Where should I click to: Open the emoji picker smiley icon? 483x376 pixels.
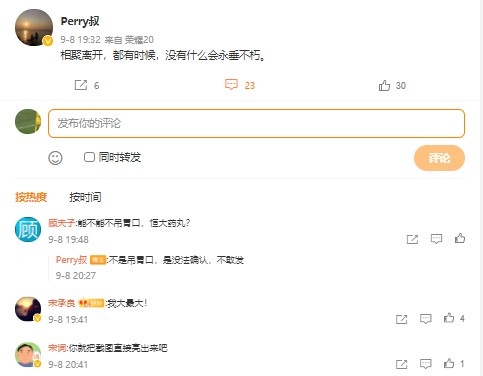55,158
